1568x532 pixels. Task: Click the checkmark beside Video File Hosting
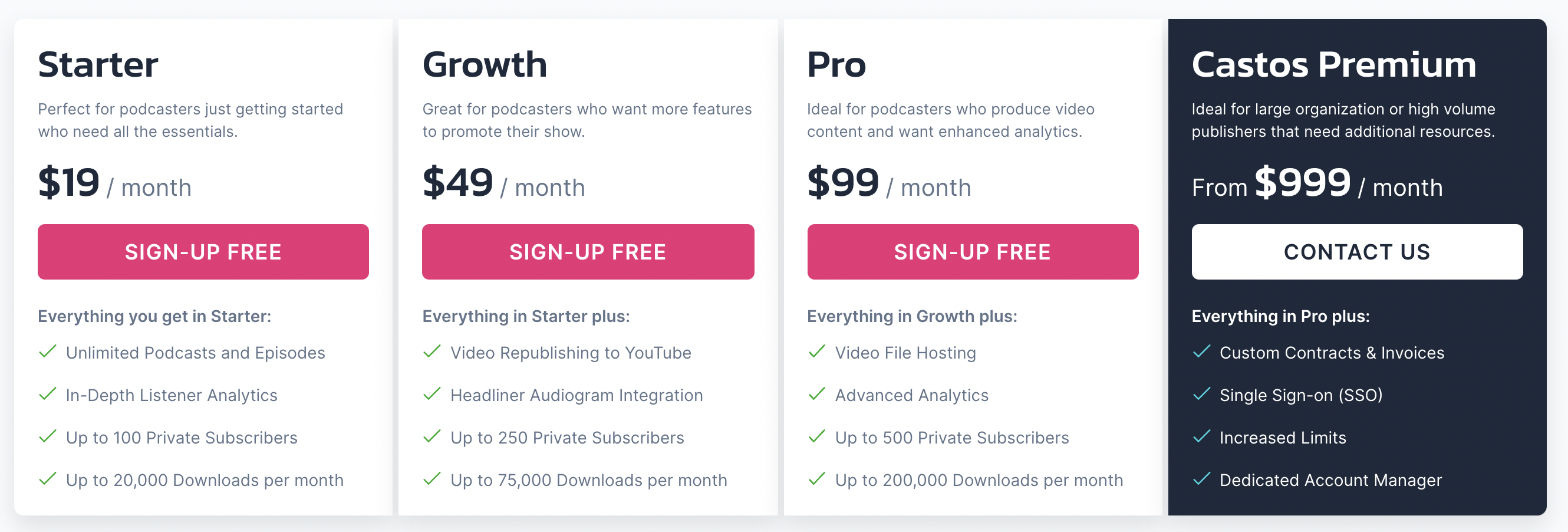pos(816,352)
